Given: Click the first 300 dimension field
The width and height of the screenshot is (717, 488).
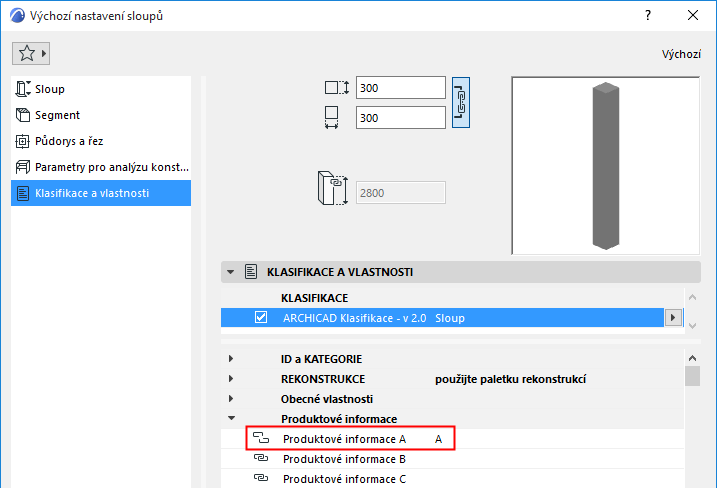Looking at the screenshot, I should pos(401,88).
